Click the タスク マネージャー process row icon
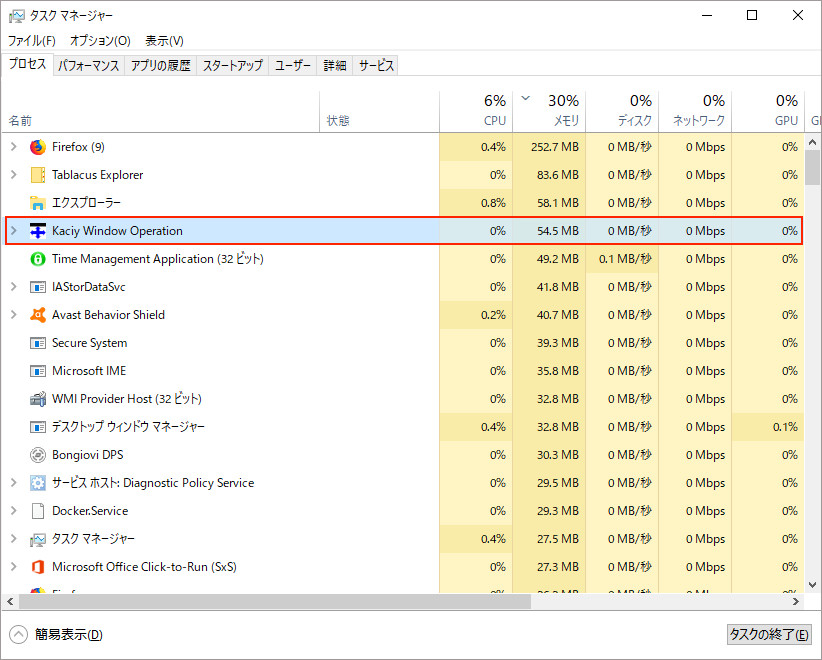The height and width of the screenshot is (660, 822). coord(38,539)
